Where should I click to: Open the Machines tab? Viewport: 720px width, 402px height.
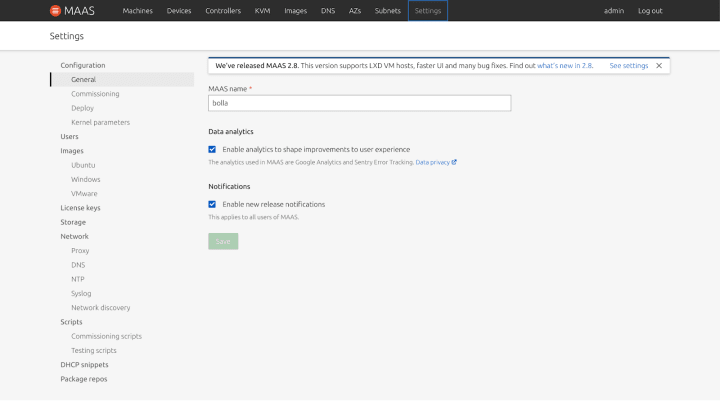click(137, 11)
